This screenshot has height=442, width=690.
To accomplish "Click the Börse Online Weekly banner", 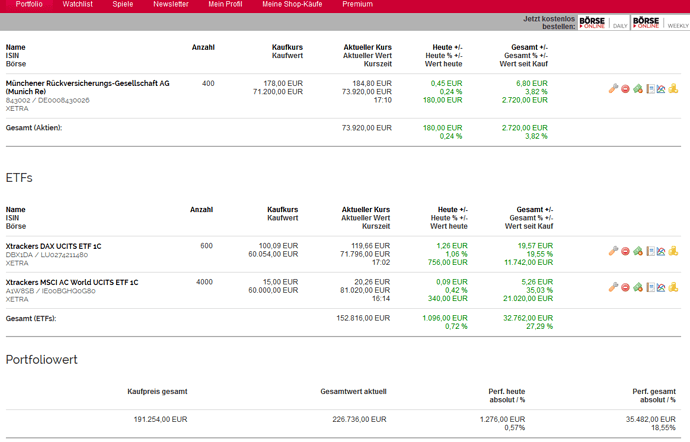I will (x=661, y=22).
